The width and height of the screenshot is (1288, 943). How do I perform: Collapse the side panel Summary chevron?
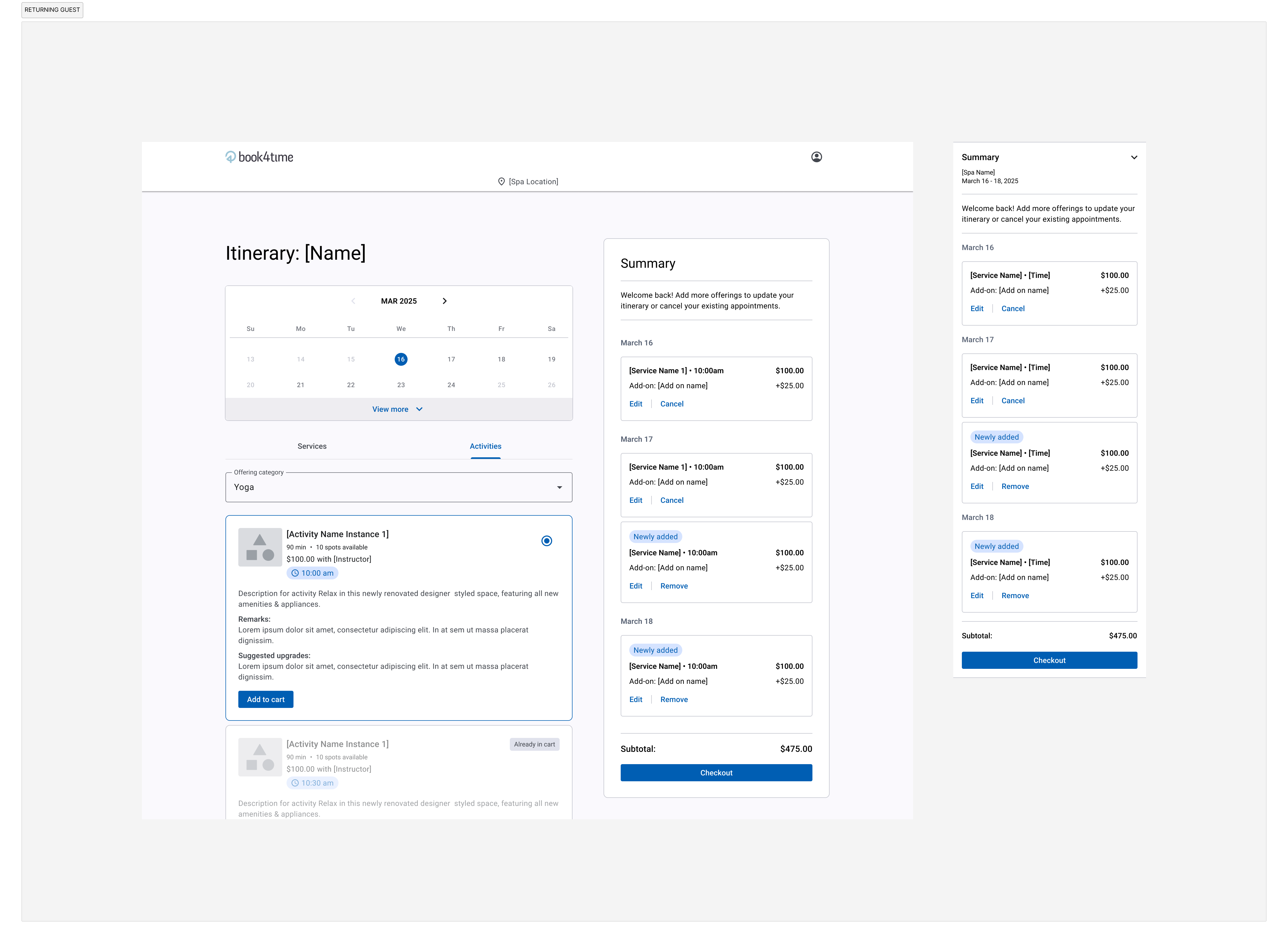(1134, 157)
